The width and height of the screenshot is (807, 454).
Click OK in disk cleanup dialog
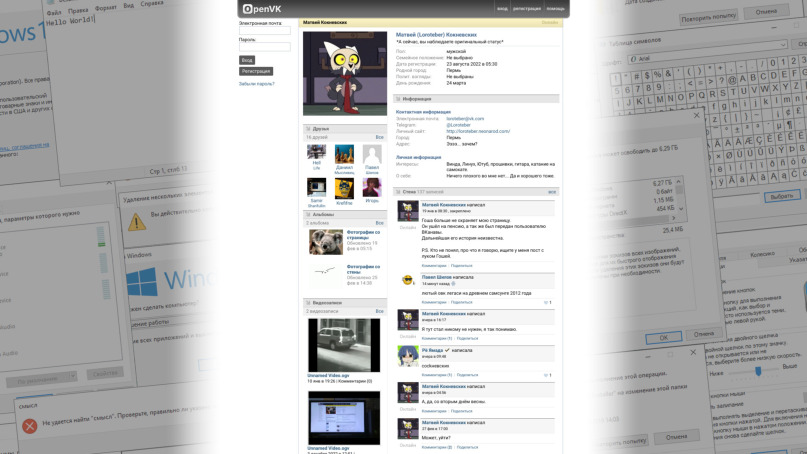[x=664, y=337]
